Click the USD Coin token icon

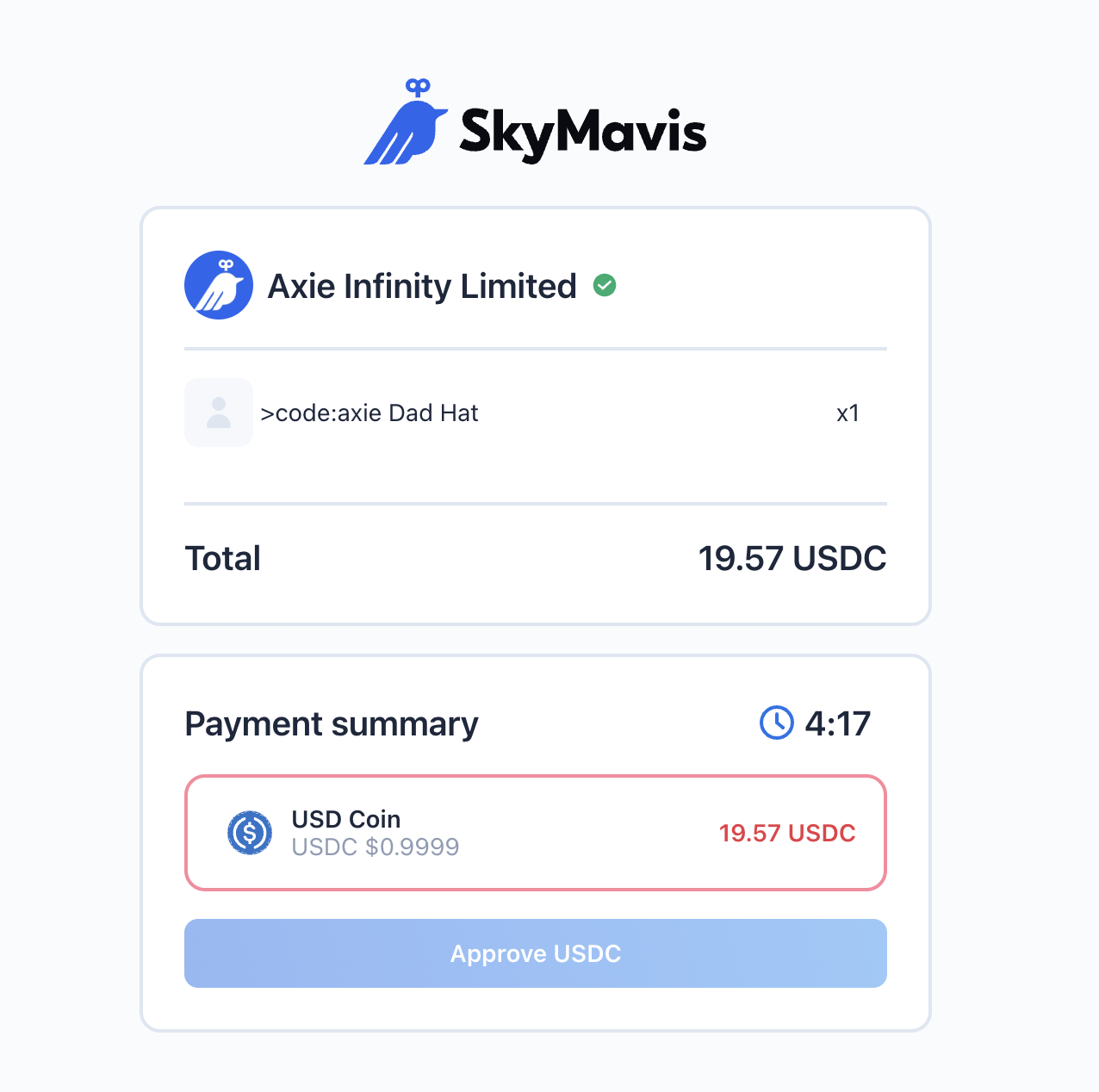point(250,833)
